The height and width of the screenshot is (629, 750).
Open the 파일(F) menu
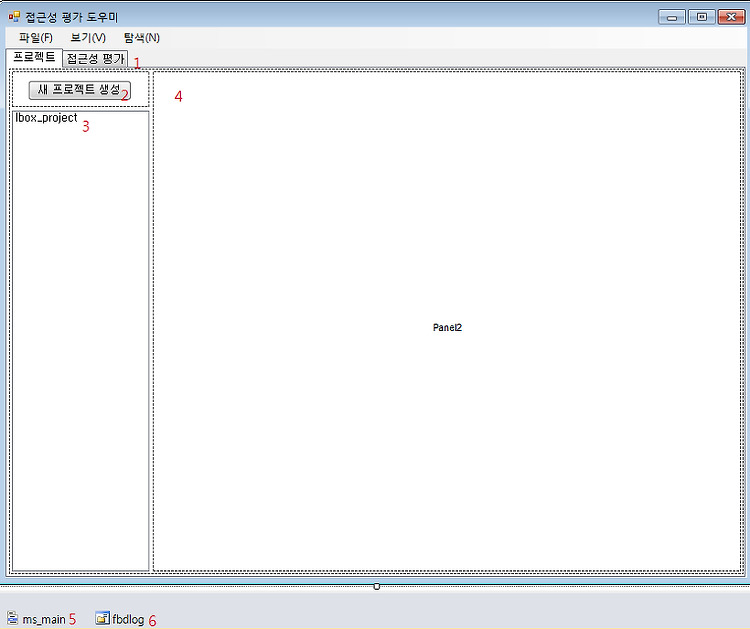[35, 38]
